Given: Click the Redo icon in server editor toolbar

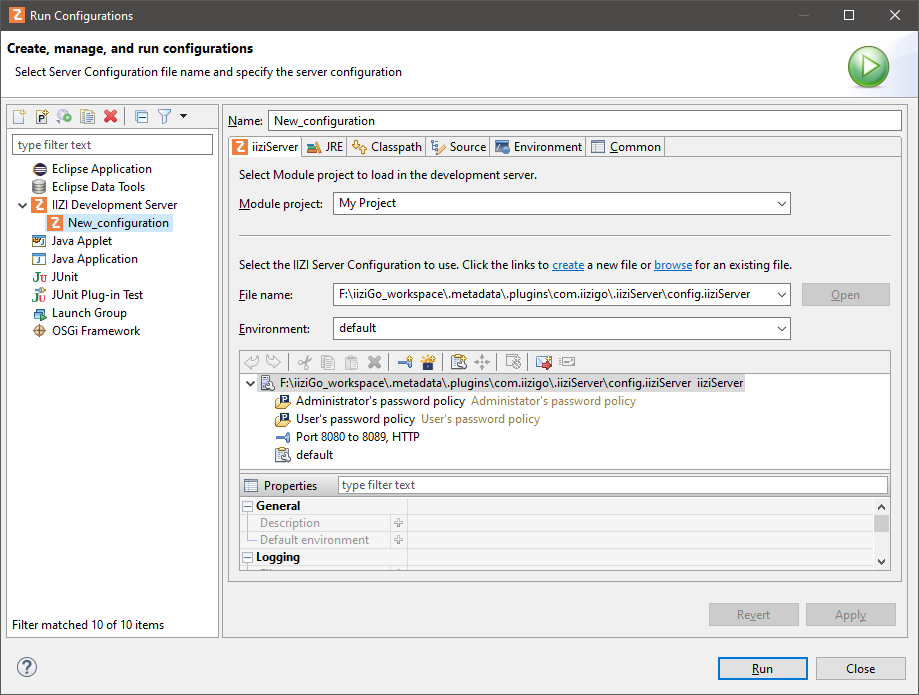Looking at the screenshot, I should tap(273, 362).
